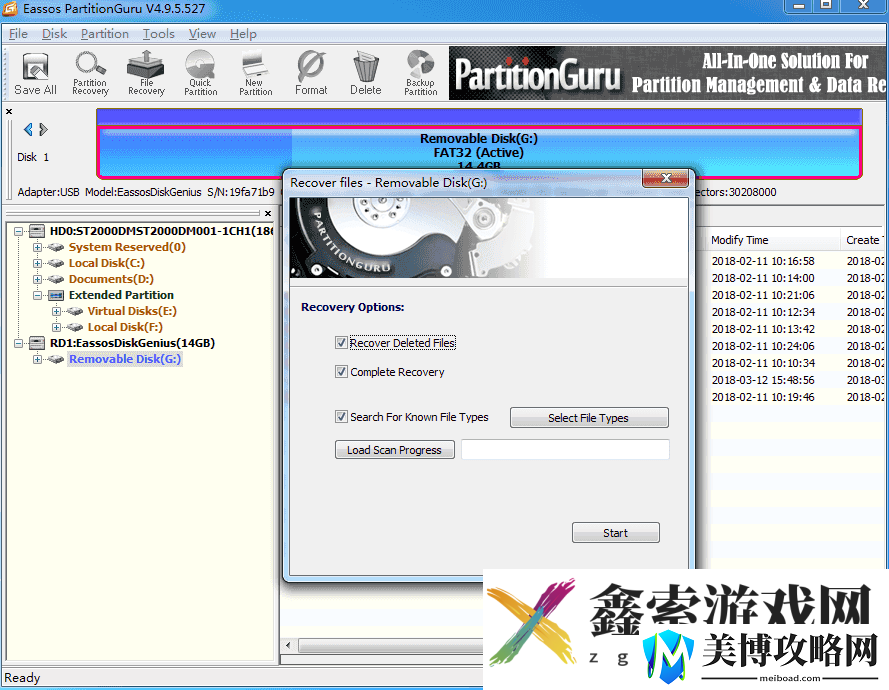Screen dimensions: 889x690
Task: Start the file recovery scan
Action: coord(616,533)
